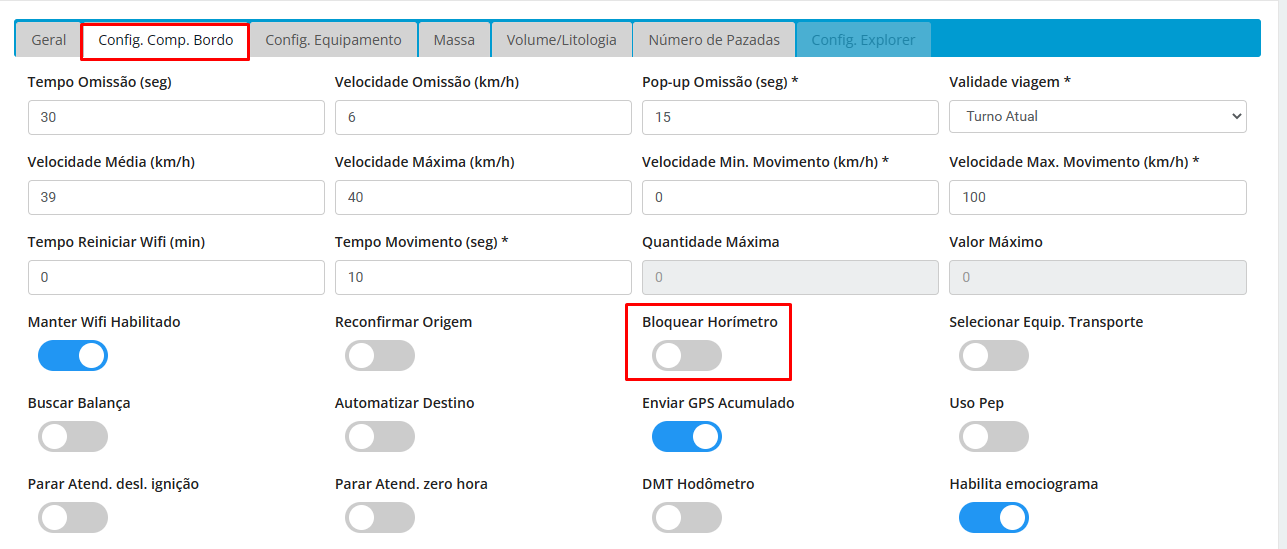Viewport: 1287px width, 549px height.
Task: Enable Selecionar Equip. Transporte toggle
Action: pos(994,356)
